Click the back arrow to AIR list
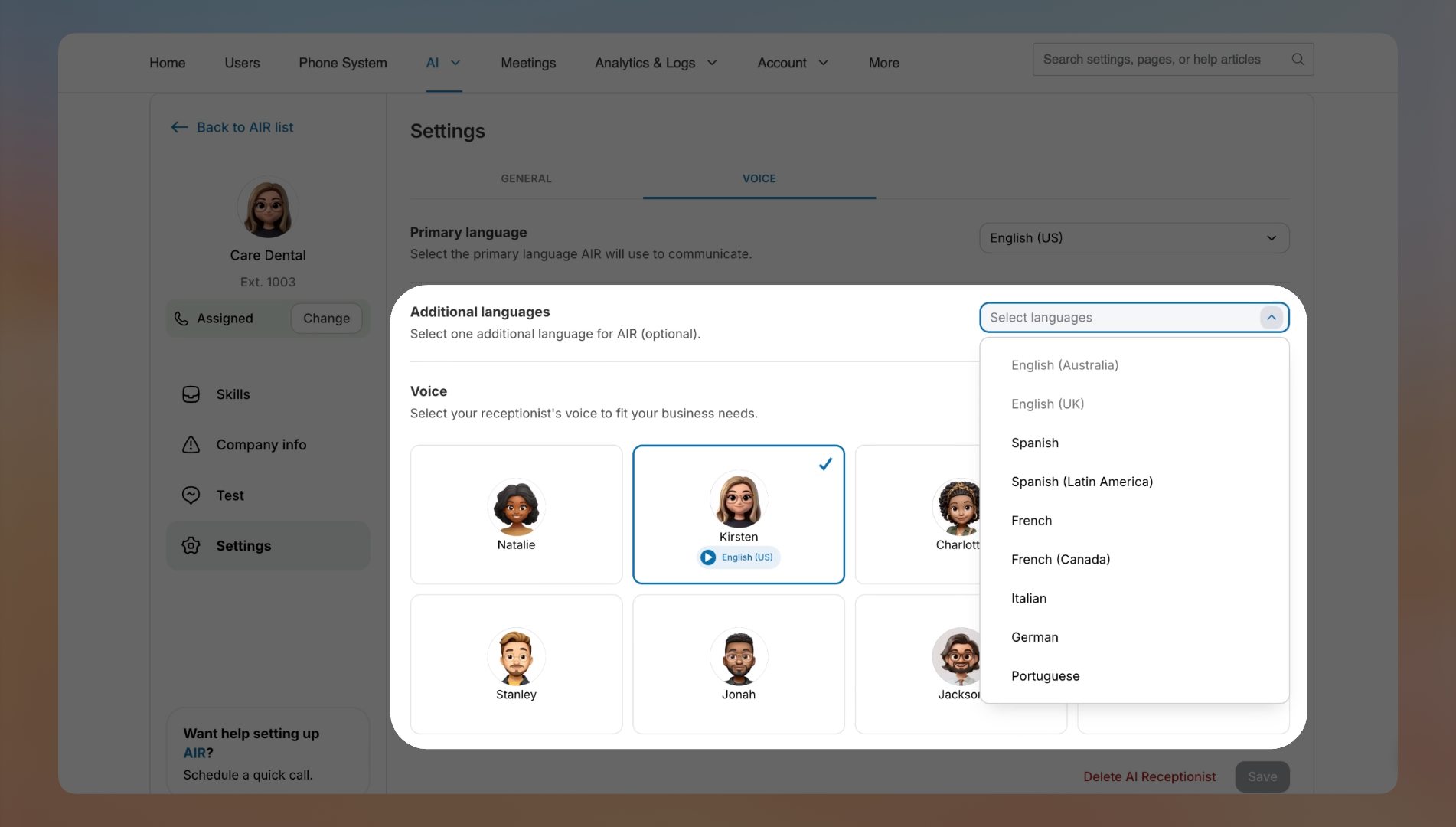The image size is (1456, 827). [179, 127]
